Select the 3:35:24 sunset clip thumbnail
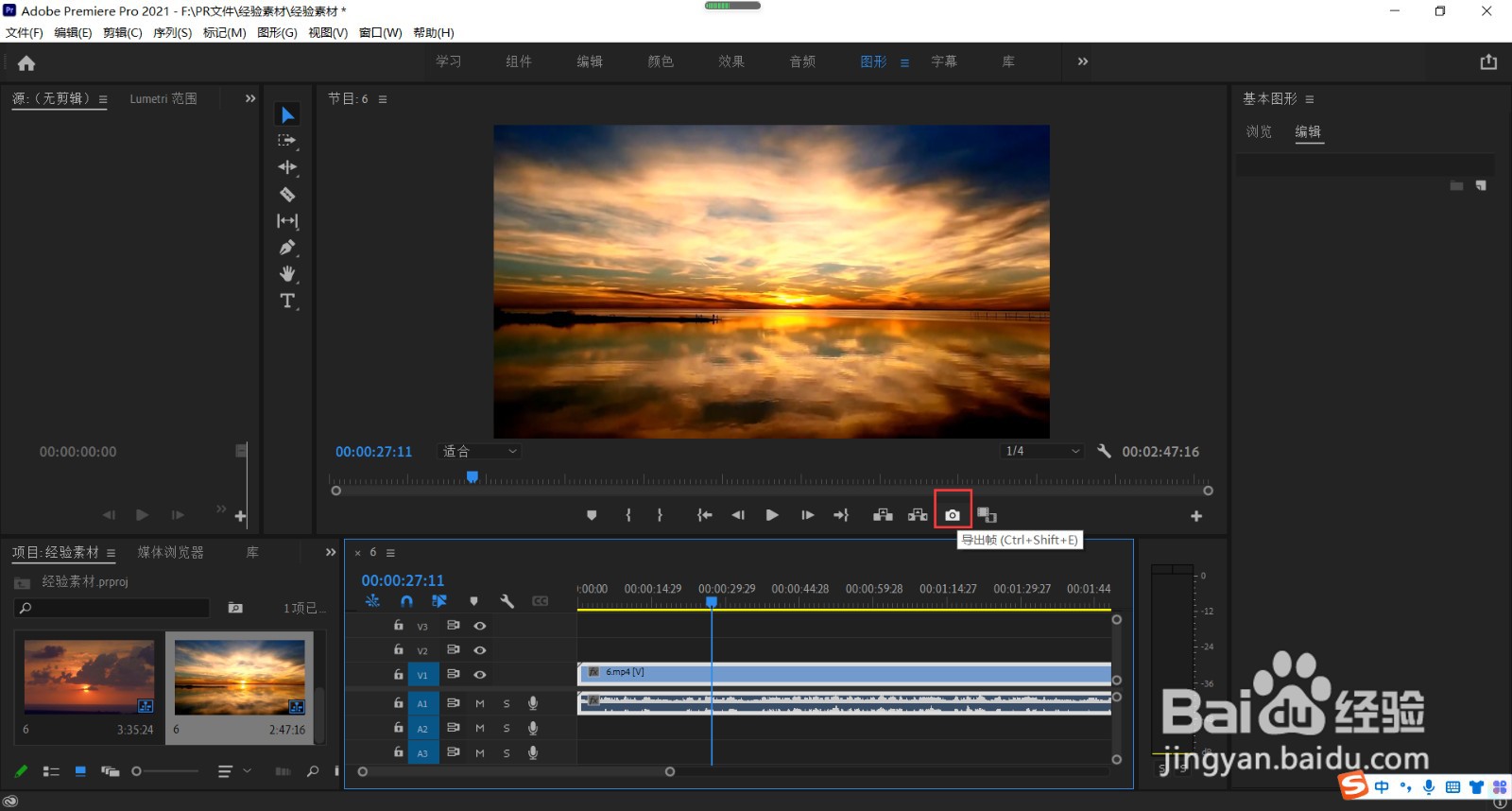Image resolution: width=1512 pixels, height=811 pixels. click(x=89, y=677)
